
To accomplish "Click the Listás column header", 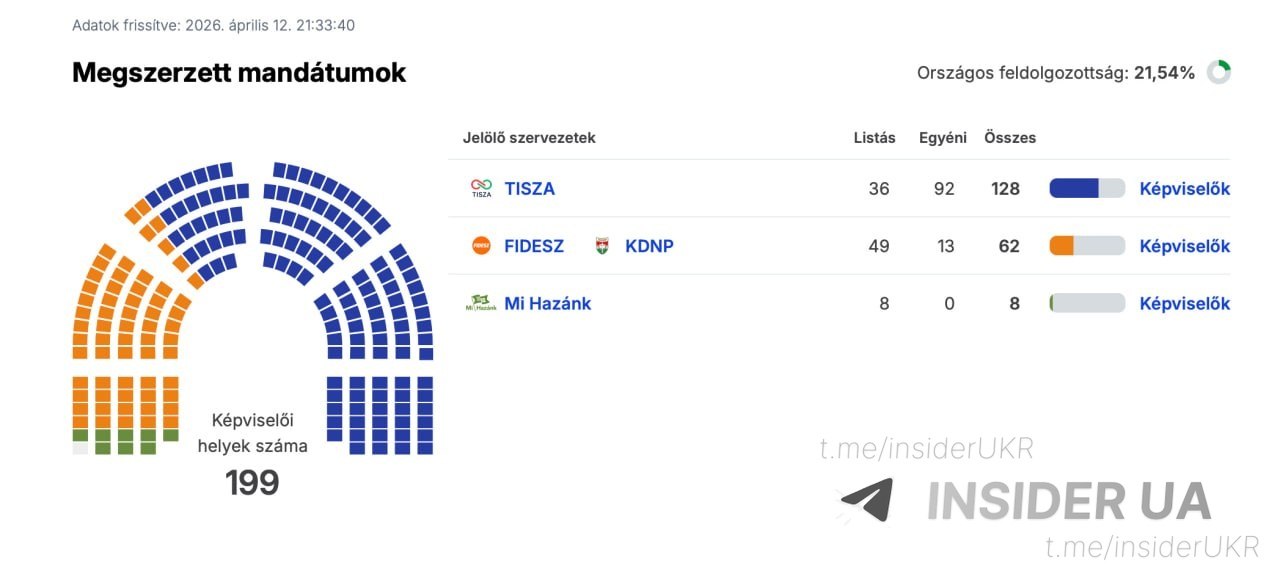I will tap(874, 138).
